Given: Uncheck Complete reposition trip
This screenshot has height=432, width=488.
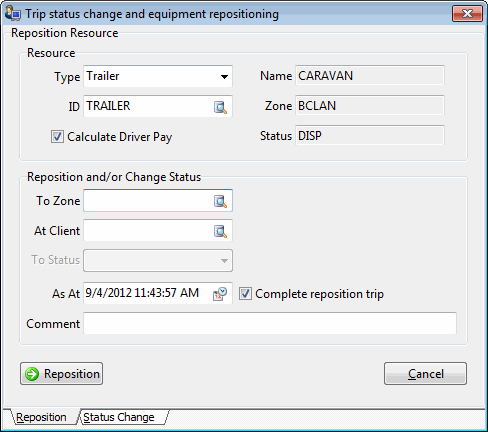Looking at the screenshot, I should pos(245,294).
